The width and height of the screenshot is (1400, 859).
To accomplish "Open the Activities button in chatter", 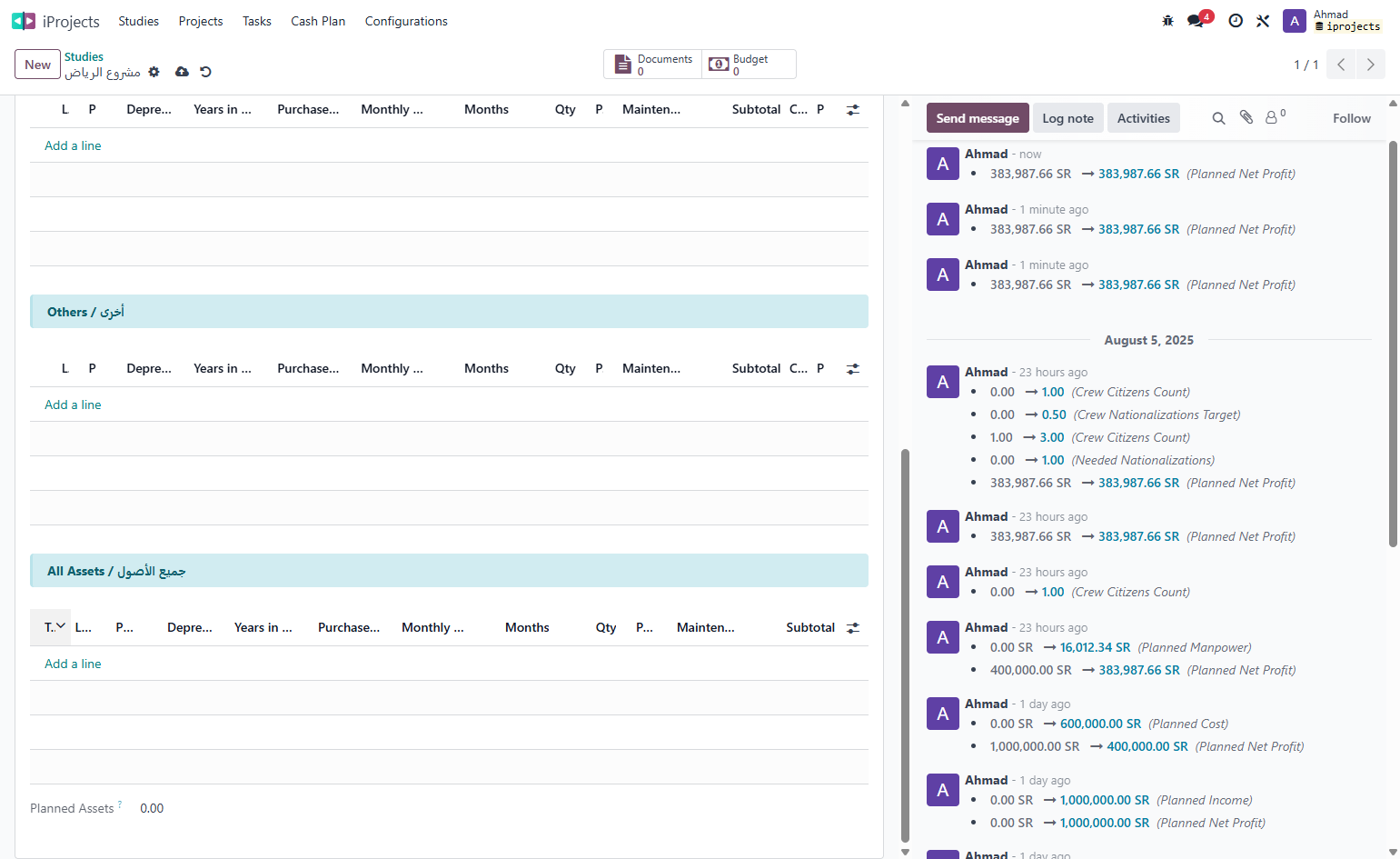I will (1144, 118).
